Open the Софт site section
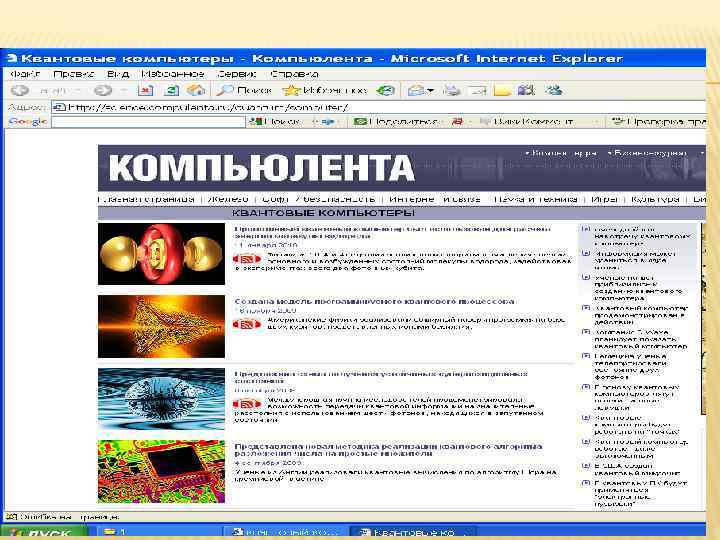This screenshot has width=720, height=540. point(275,199)
